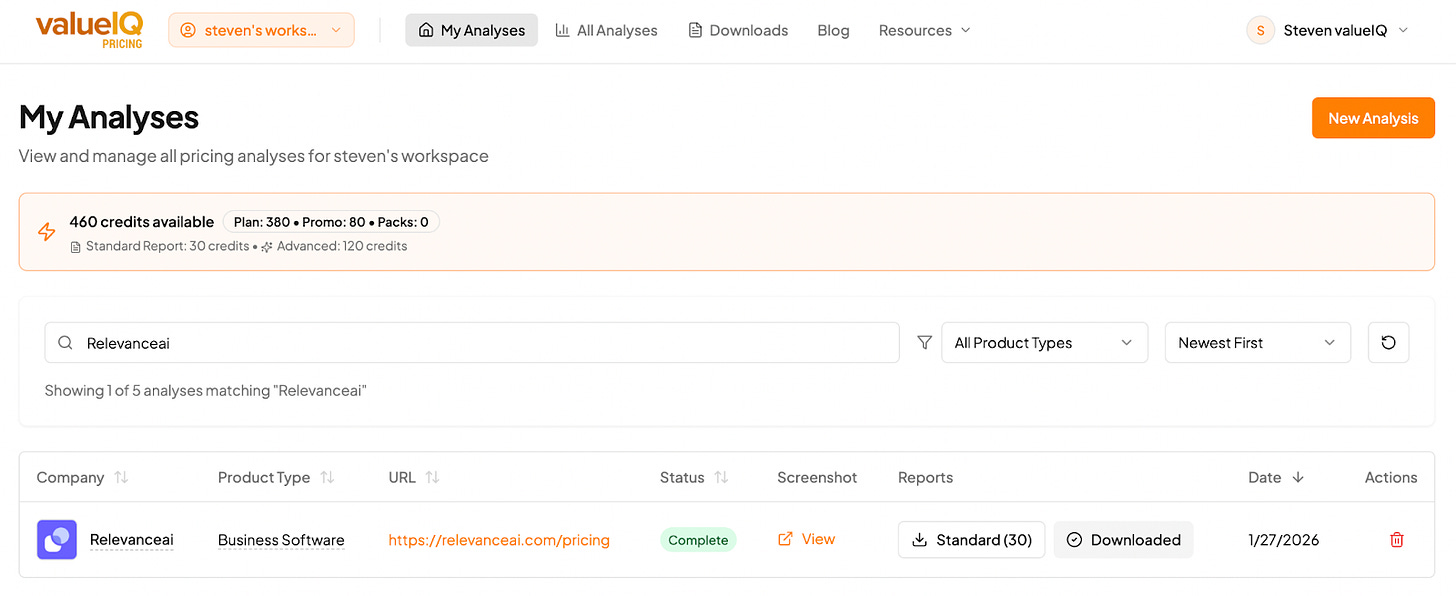Switch to the All Analyses tab

pos(606,30)
